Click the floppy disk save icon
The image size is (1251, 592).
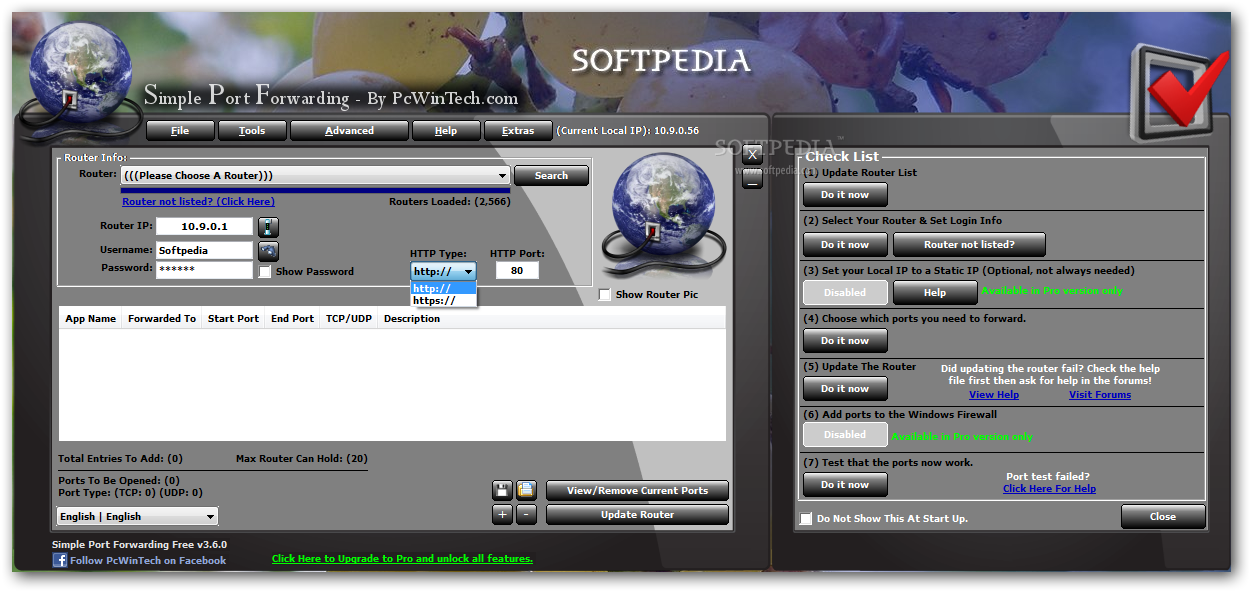coord(502,490)
